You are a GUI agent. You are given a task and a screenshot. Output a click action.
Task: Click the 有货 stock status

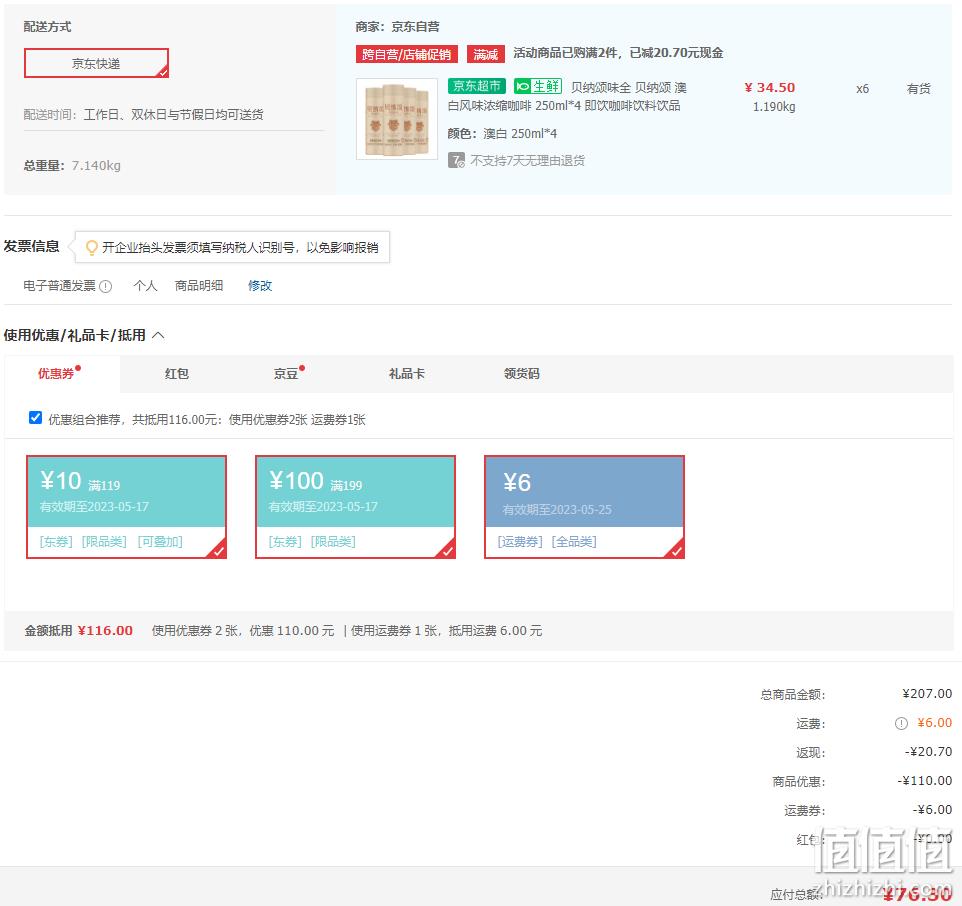[918, 89]
